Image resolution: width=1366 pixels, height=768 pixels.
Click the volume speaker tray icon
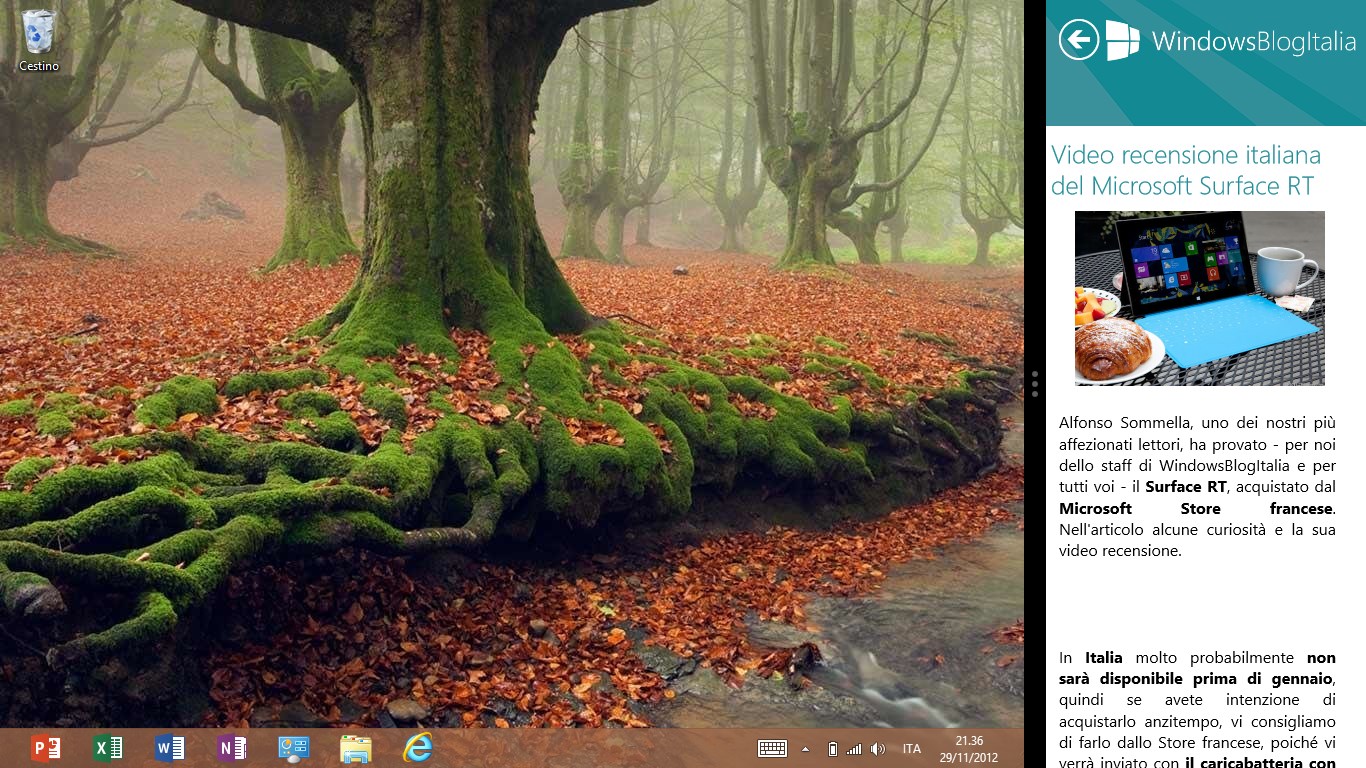click(878, 749)
